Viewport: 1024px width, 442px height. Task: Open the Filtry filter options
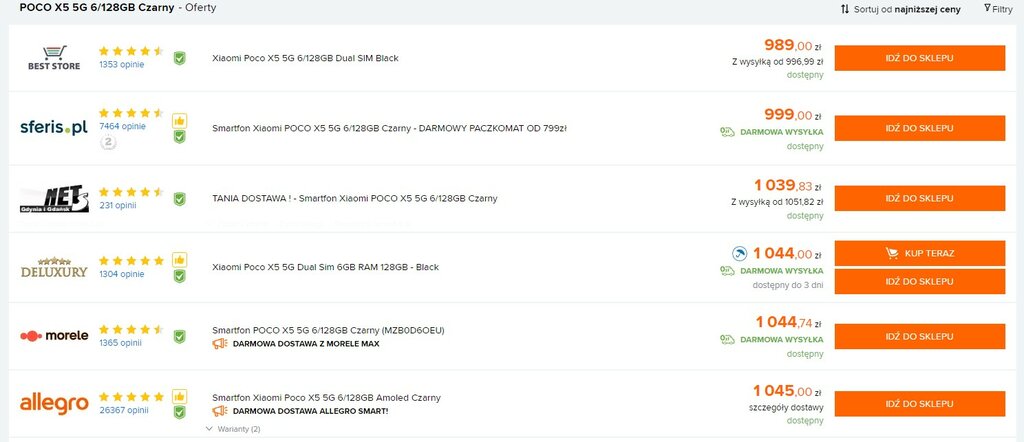998,9
